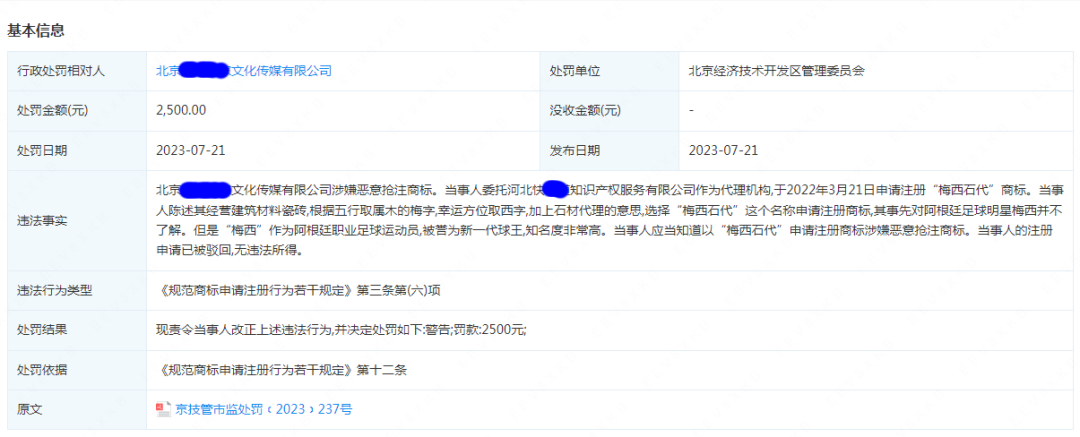The width and height of the screenshot is (1080, 437).
Task: Select the 基本信息 section heading
Action: point(36,30)
